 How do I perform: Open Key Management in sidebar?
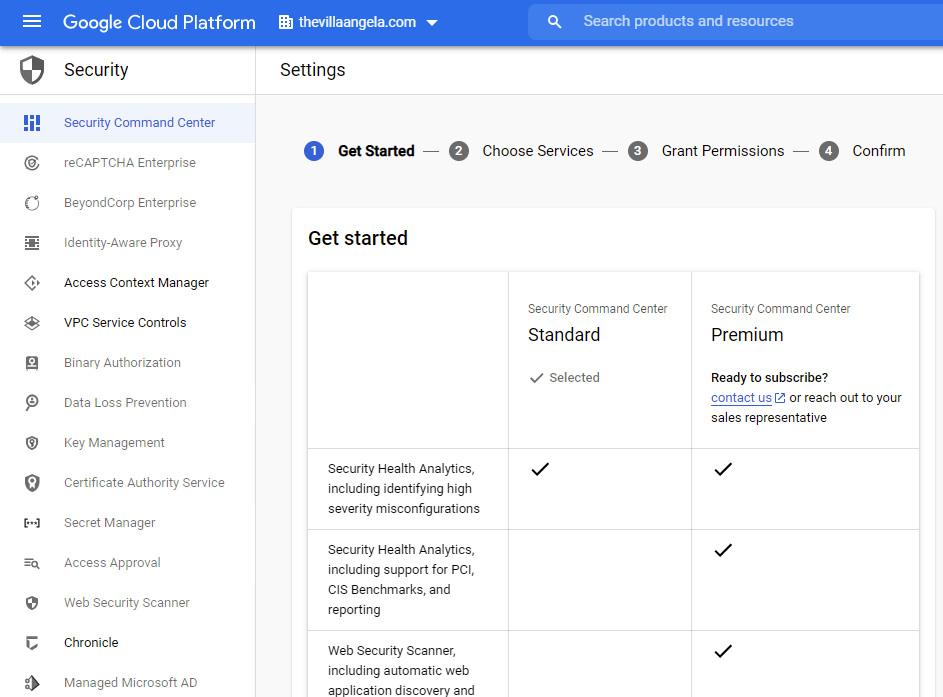point(127,443)
